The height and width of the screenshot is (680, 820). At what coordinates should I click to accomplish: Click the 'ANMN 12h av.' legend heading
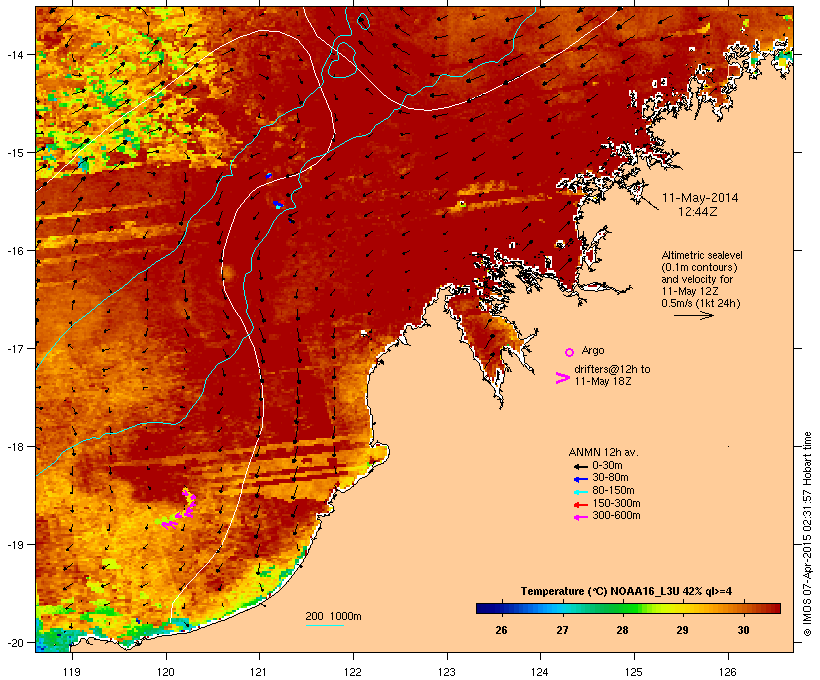(603, 452)
